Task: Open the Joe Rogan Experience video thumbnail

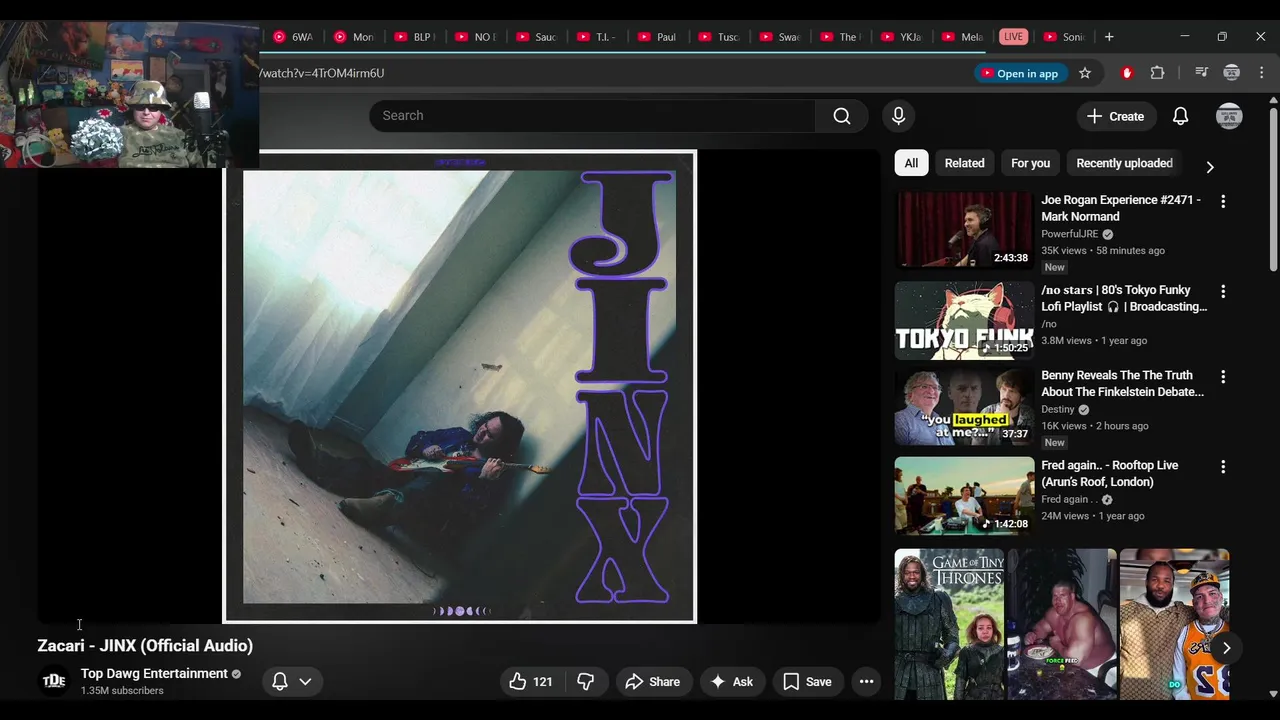Action: click(964, 230)
